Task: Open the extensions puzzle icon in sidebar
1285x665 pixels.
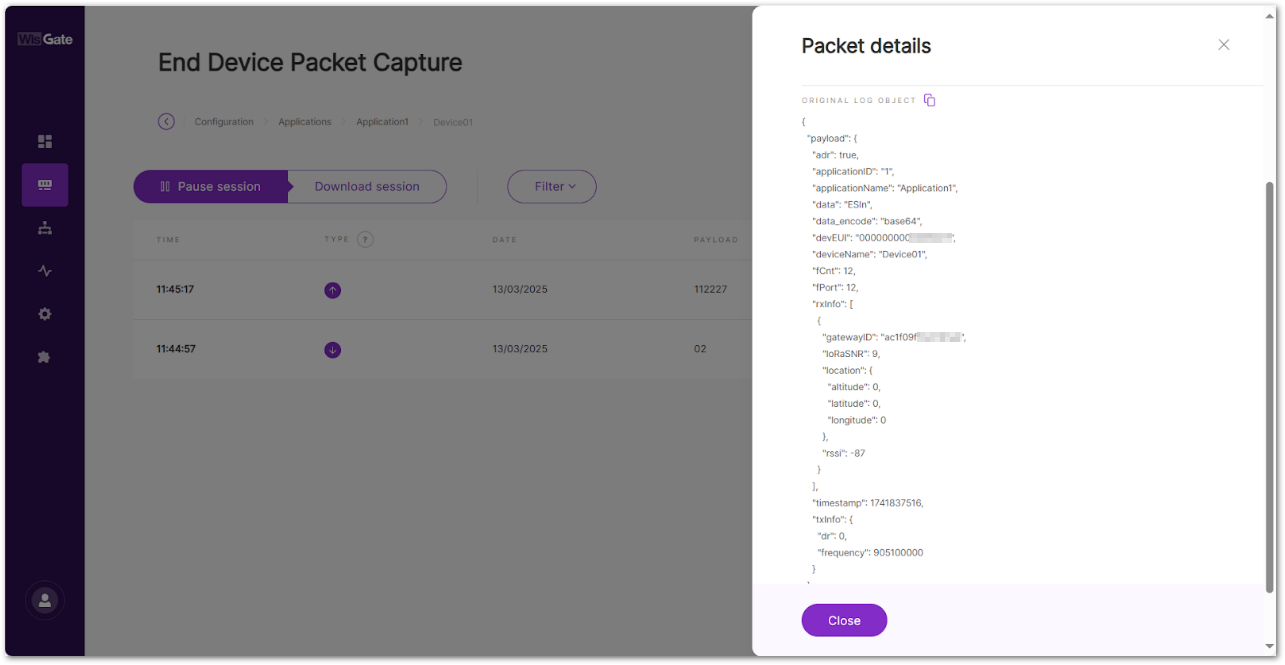Action: [x=44, y=356]
